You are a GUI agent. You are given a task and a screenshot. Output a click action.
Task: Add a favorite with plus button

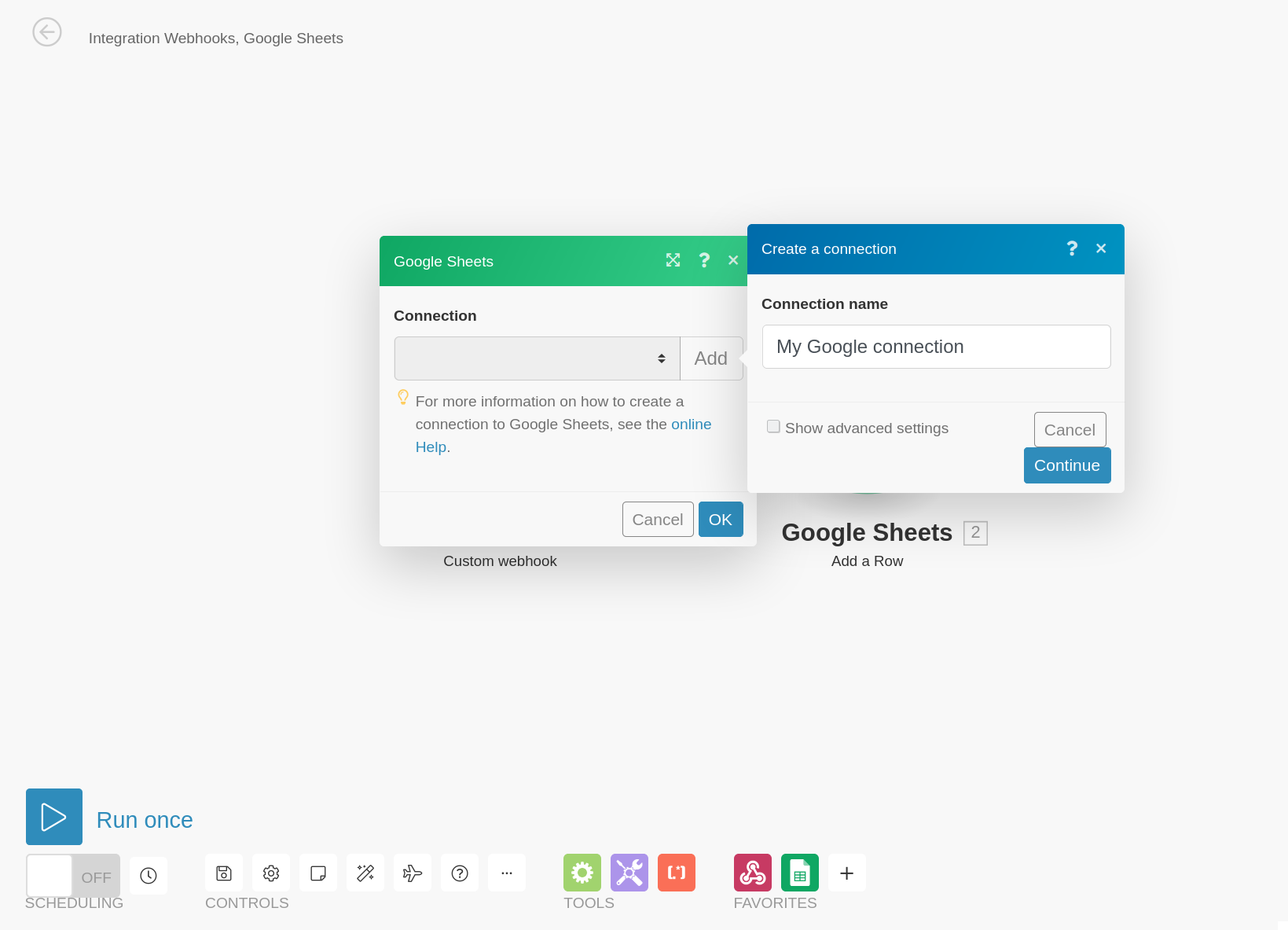[x=847, y=873]
